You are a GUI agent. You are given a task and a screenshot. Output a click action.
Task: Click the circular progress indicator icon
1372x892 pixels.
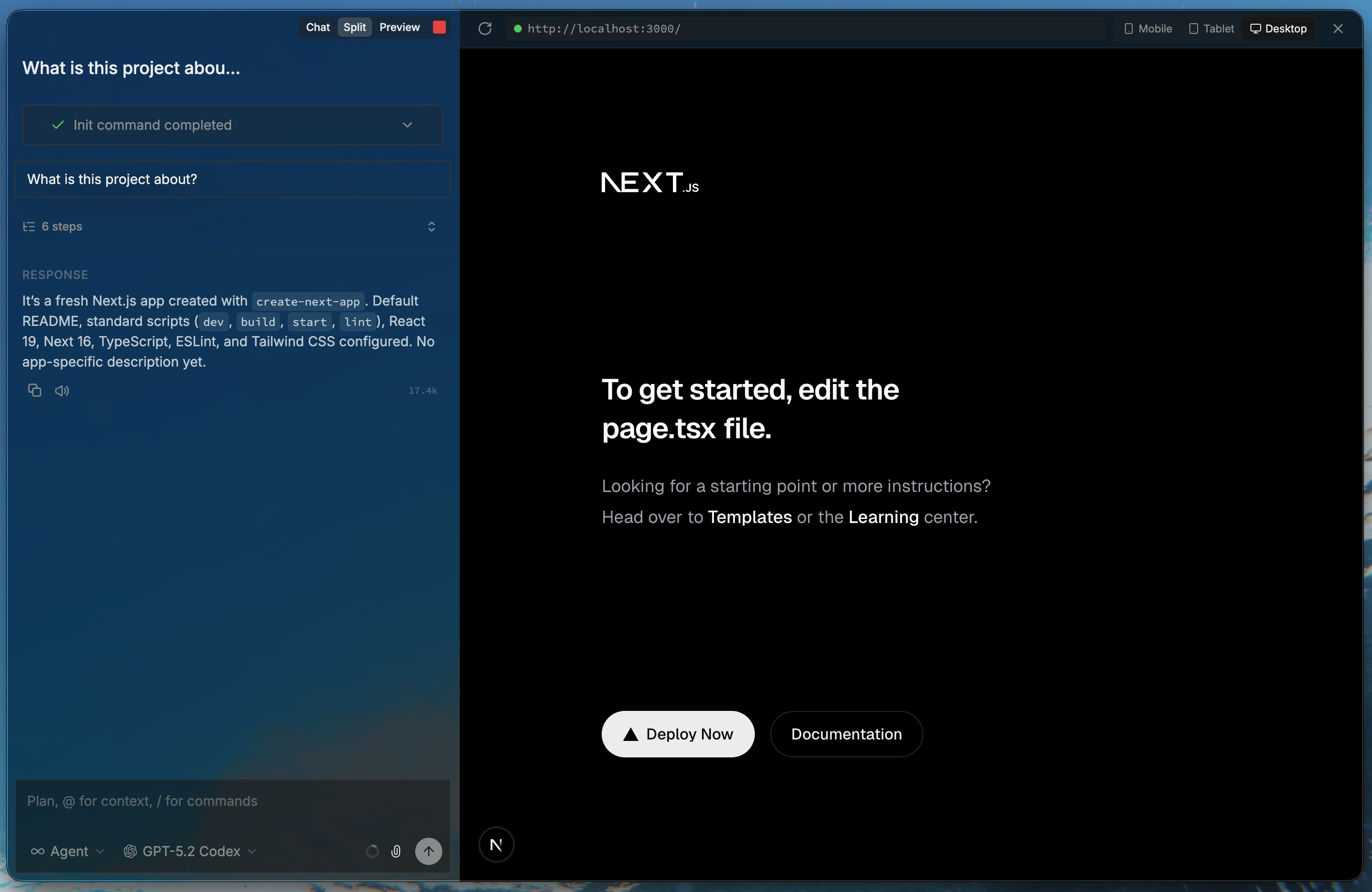coord(373,851)
